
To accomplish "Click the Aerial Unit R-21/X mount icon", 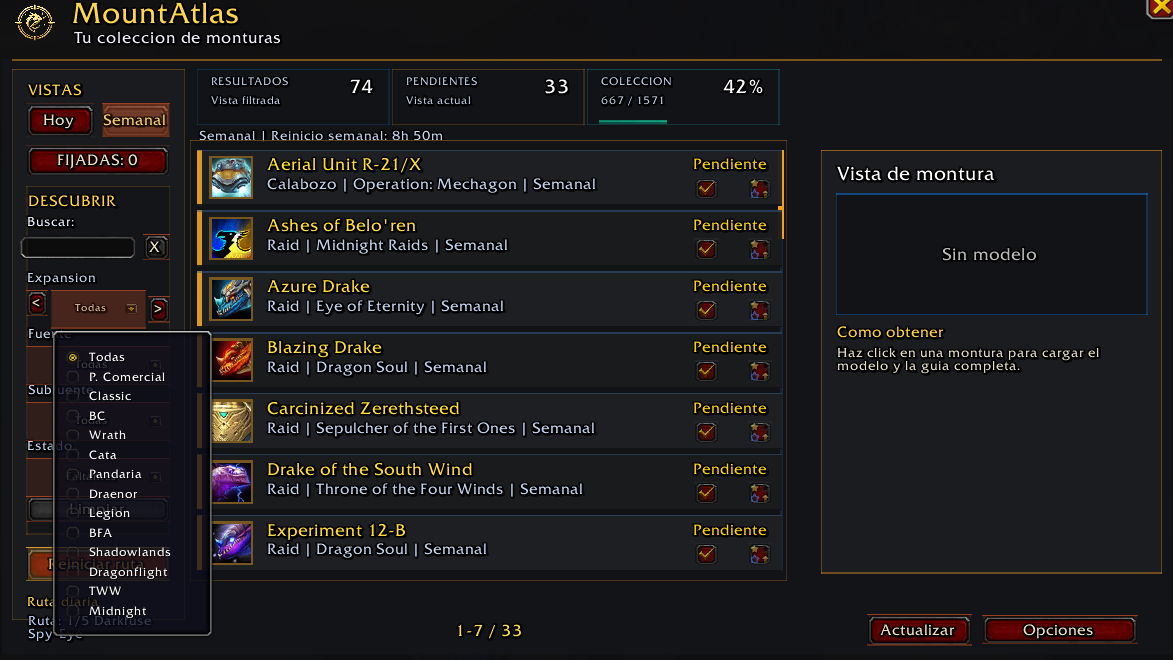I will pos(231,177).
